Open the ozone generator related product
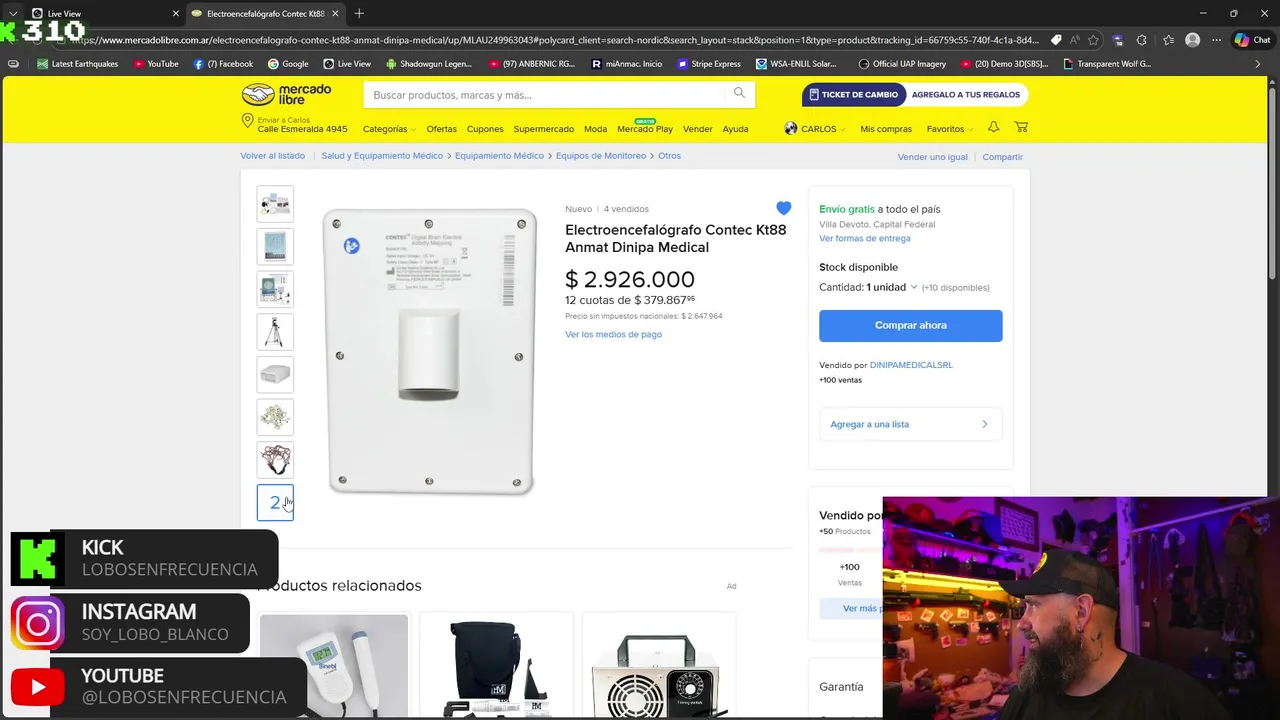 coord(658,665)
